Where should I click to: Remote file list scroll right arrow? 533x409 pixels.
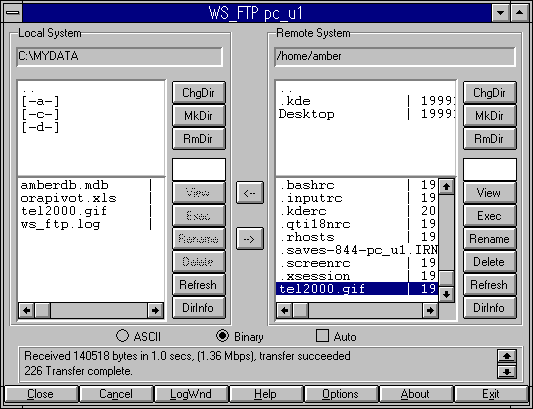[430, 310]
